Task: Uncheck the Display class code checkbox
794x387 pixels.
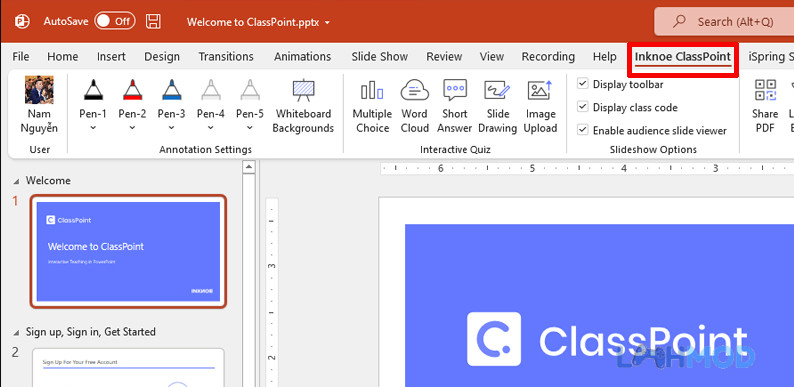Action: point(583,107)
